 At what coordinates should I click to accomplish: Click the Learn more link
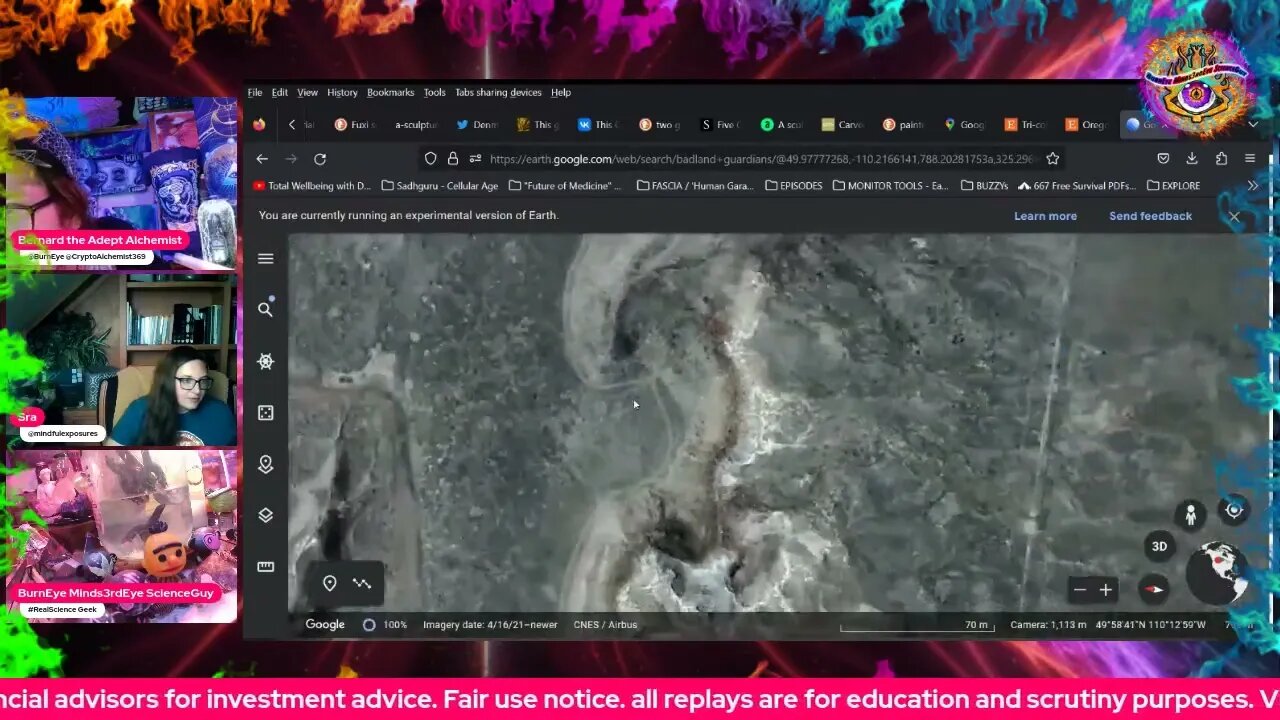click(1045, 216)
